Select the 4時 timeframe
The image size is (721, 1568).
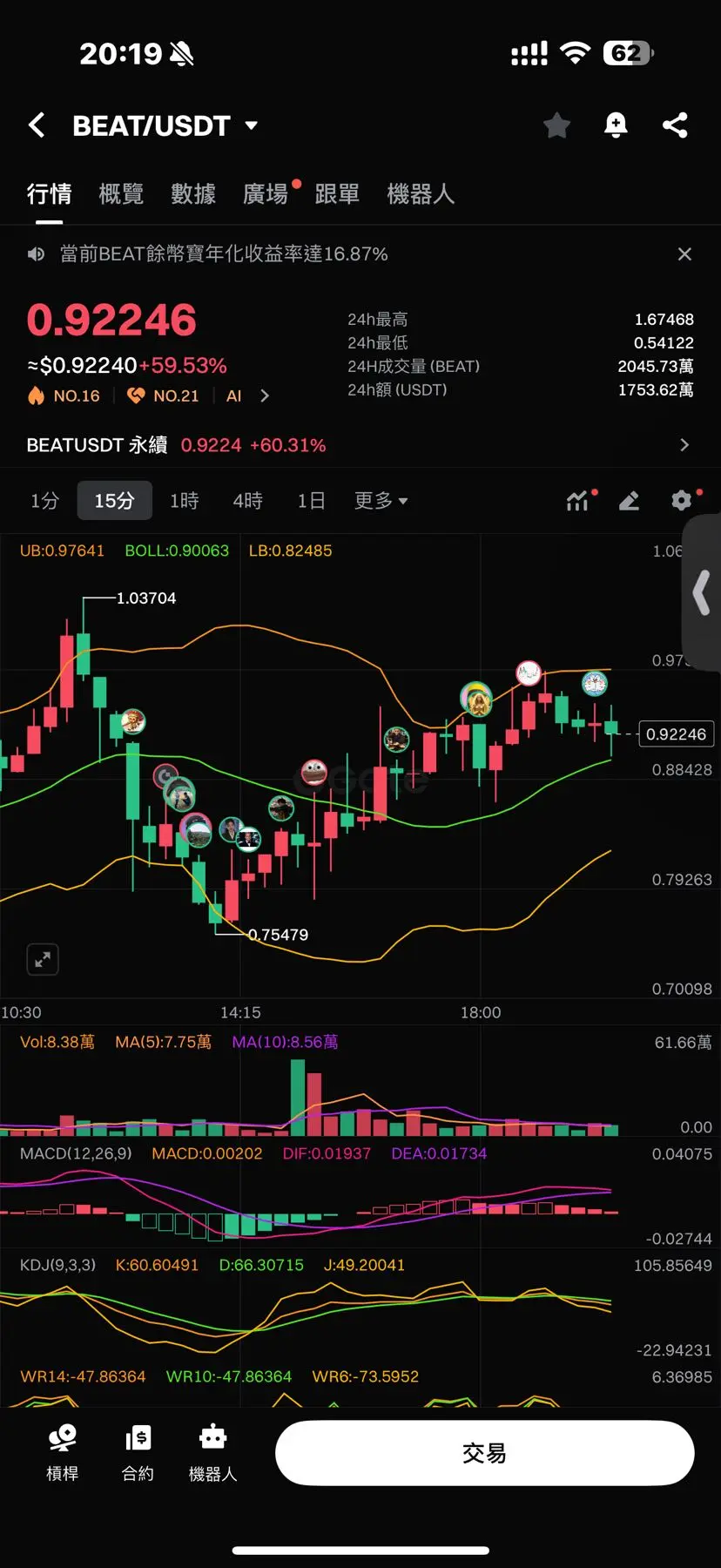[x=248, y=501]
